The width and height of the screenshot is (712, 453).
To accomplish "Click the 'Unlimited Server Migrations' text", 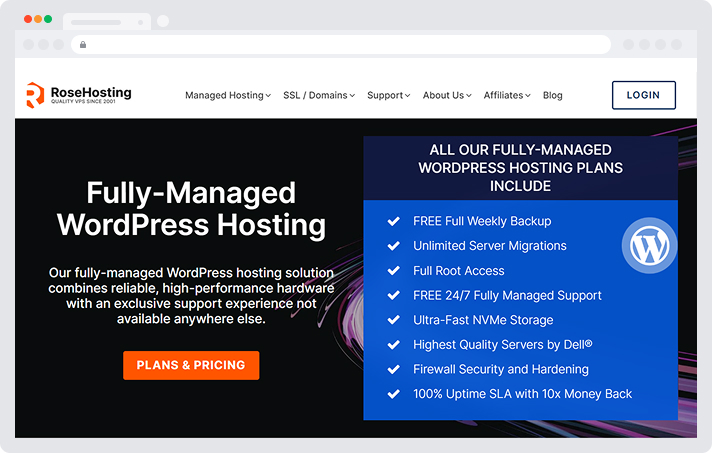I will pyautogui.click(x=490, y=246).
